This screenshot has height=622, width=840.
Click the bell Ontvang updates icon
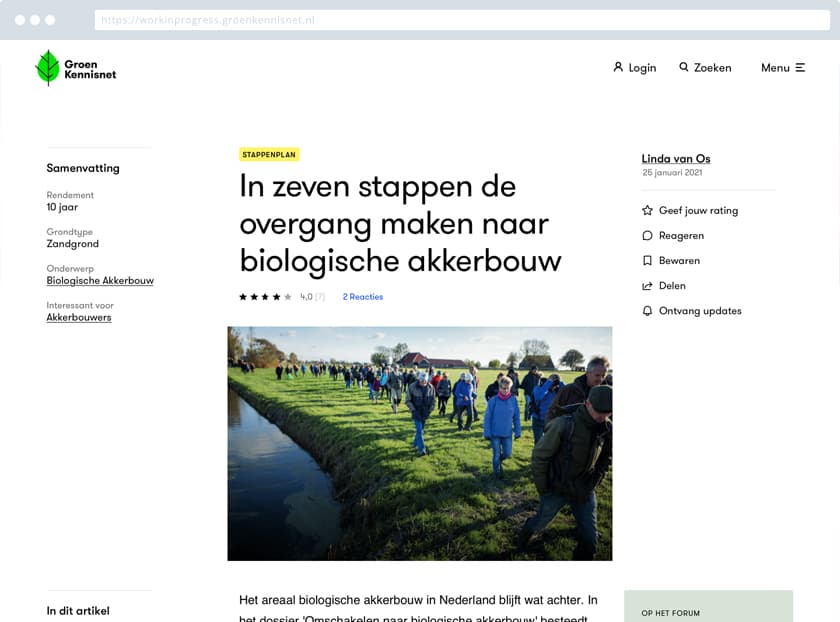click(x=647, y=311)
